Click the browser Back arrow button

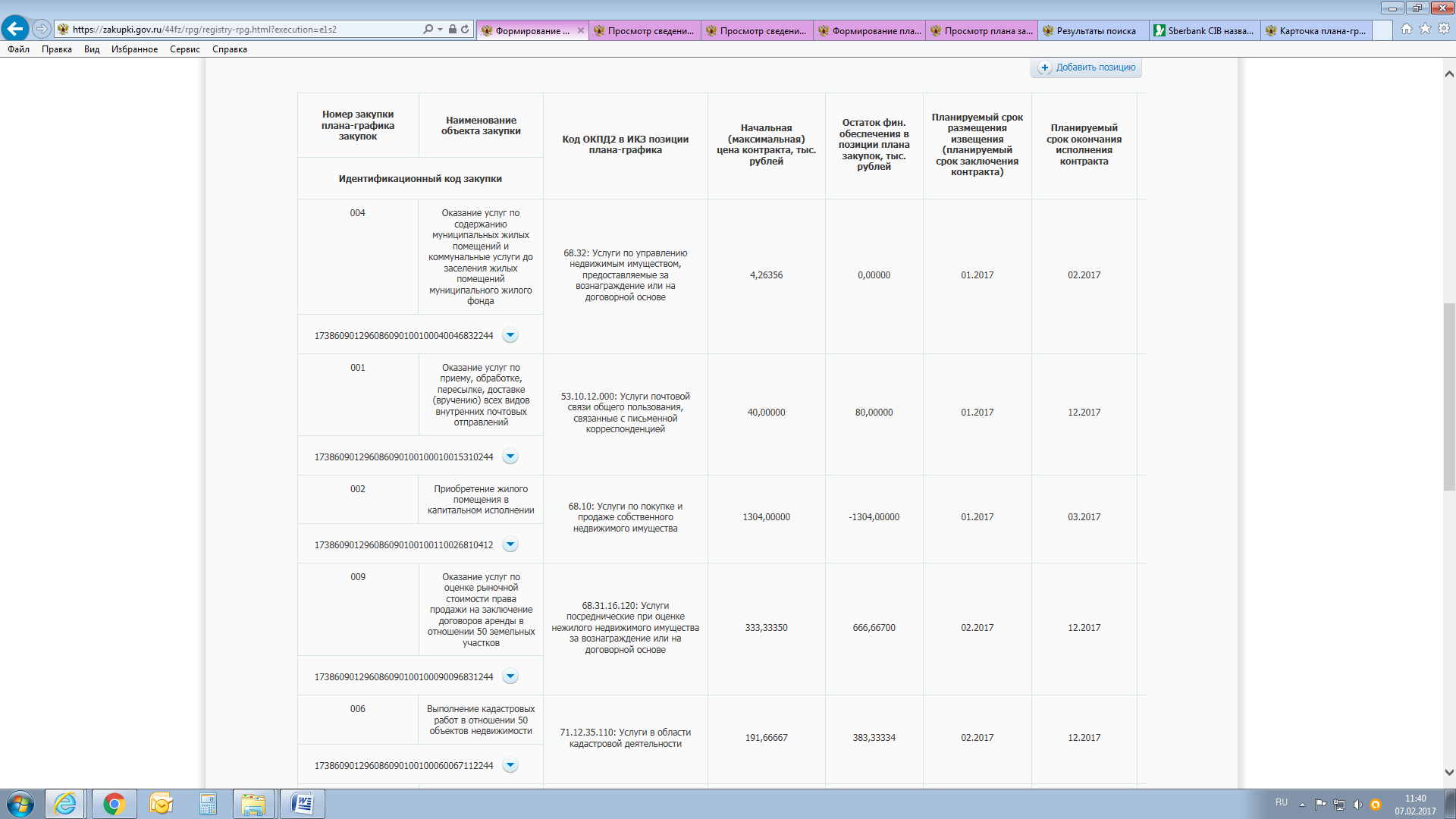[x=15, y=29]
